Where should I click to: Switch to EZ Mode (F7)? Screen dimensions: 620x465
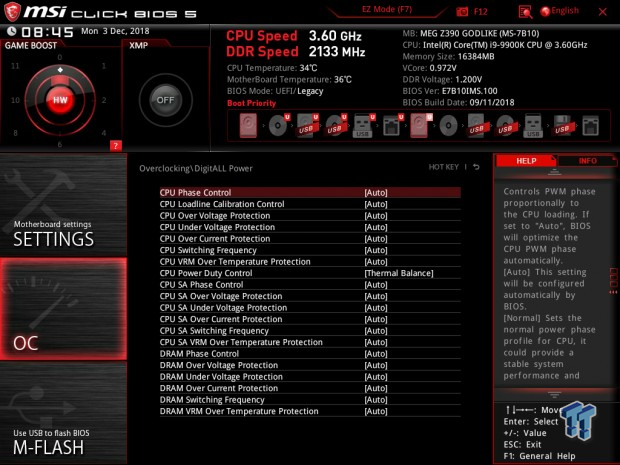[387, 9]
